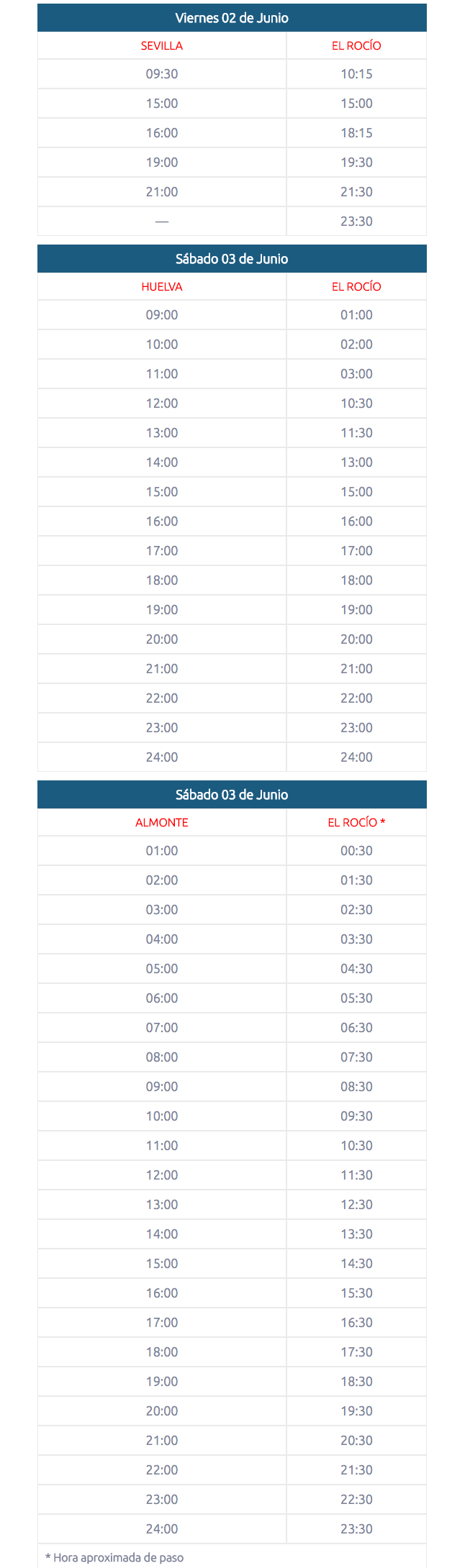Click the 10:15 El Rocío time cell
This screenshot has height=1568, width=452.
point(356,74)
